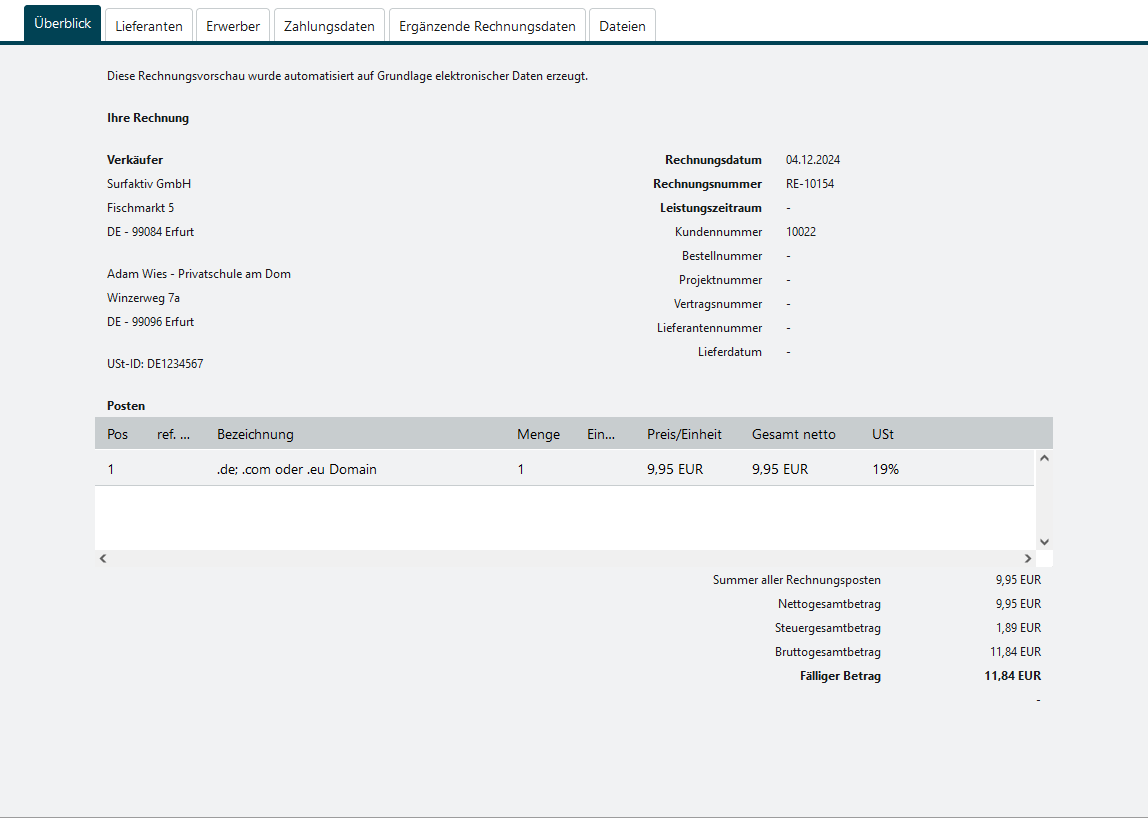Click the invoice number RE-10154
This screenshot has height=818, width=1148.
pyautogui.click(x=810, y=184)
